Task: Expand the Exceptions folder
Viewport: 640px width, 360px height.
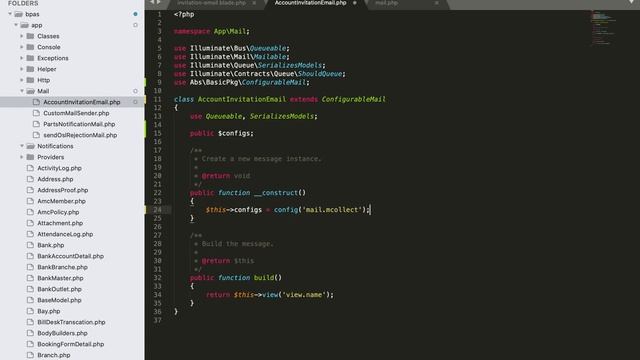Action: pos(22,58)
